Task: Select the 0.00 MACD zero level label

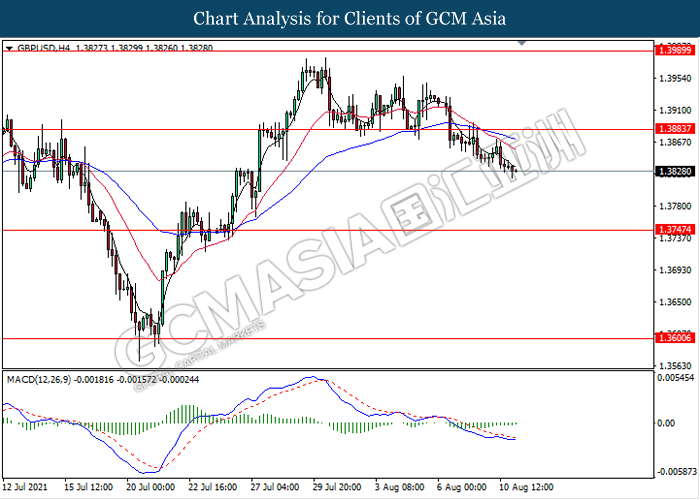Action: click(664, 423)
